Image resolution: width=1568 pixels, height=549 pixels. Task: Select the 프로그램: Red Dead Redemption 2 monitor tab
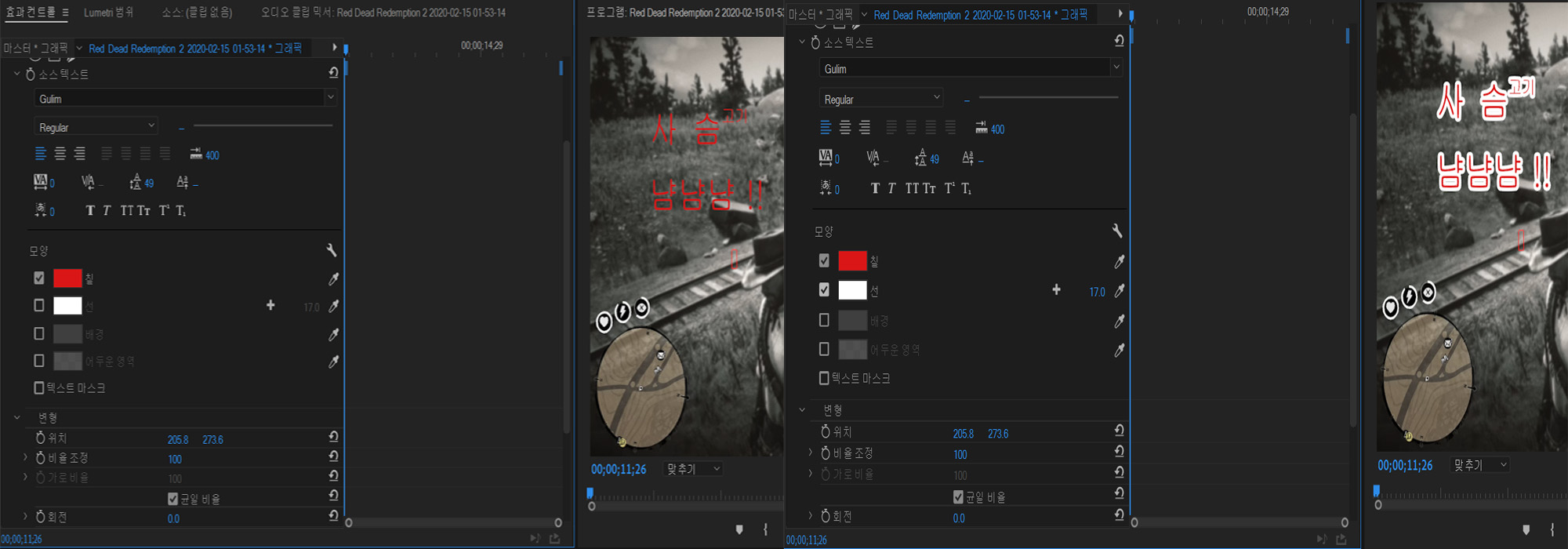[685, 13]
